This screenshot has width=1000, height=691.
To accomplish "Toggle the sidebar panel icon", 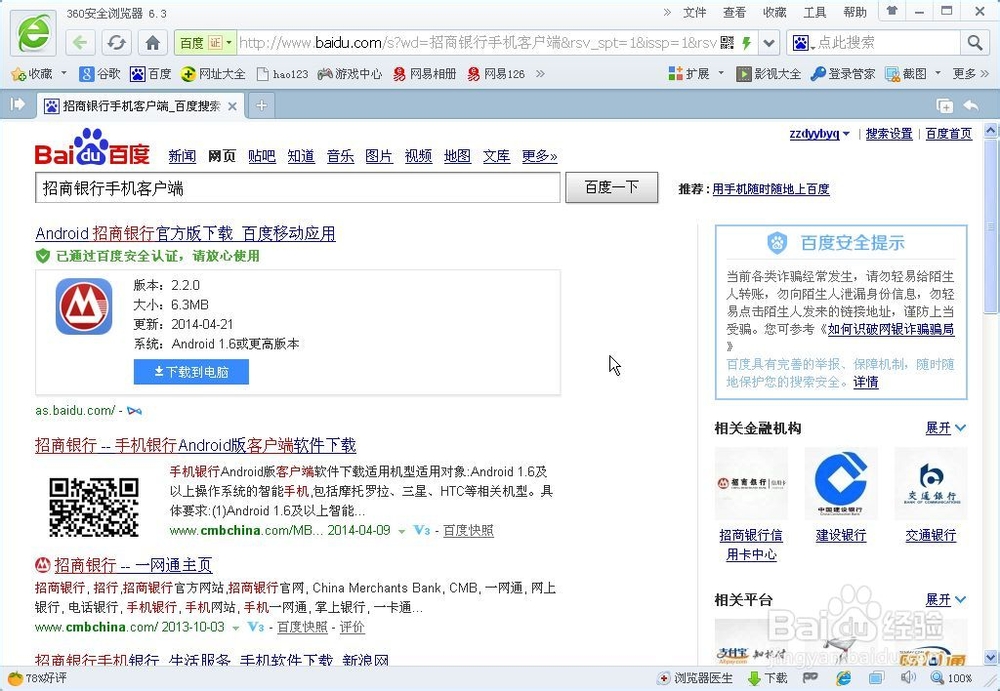I will pyautogui.click(x=18, y=105).
